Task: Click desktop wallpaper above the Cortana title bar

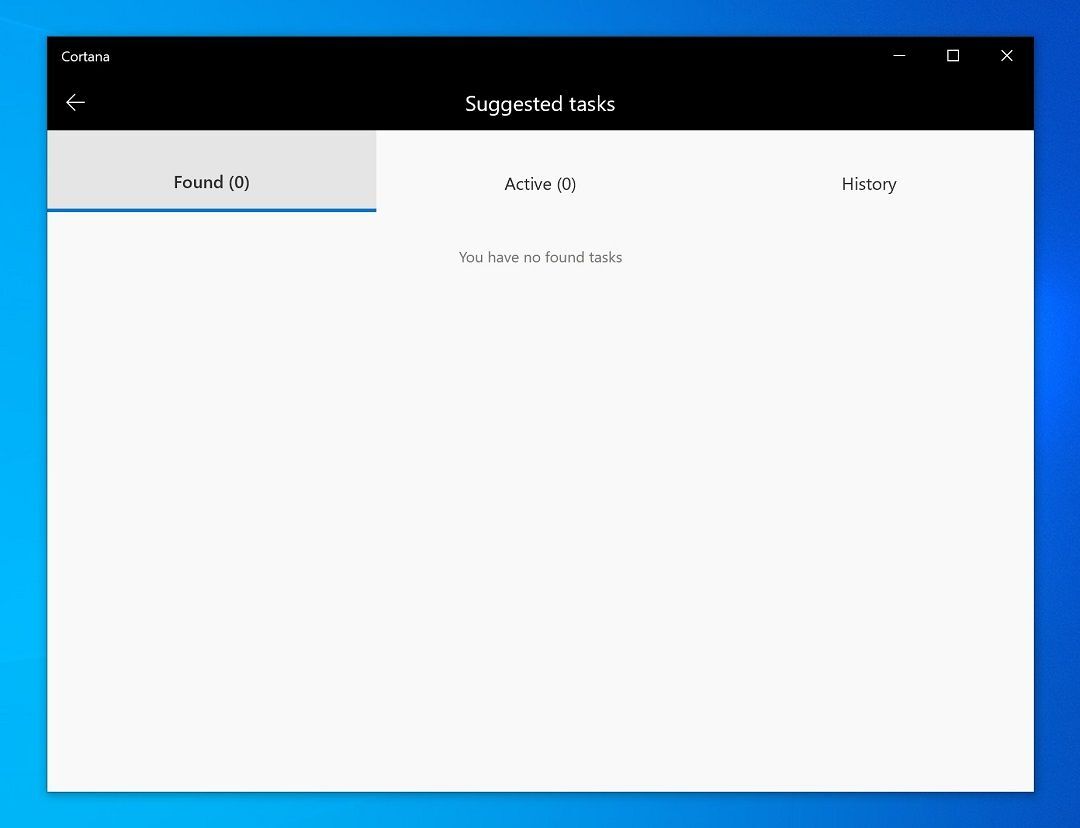Action: click(540, 17)
